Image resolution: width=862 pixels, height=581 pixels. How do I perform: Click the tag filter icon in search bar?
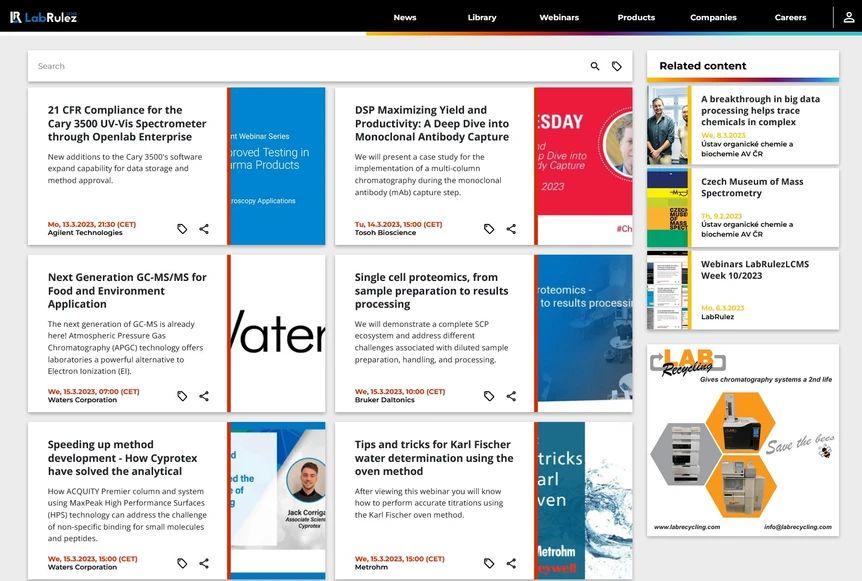tap(617, 66)
